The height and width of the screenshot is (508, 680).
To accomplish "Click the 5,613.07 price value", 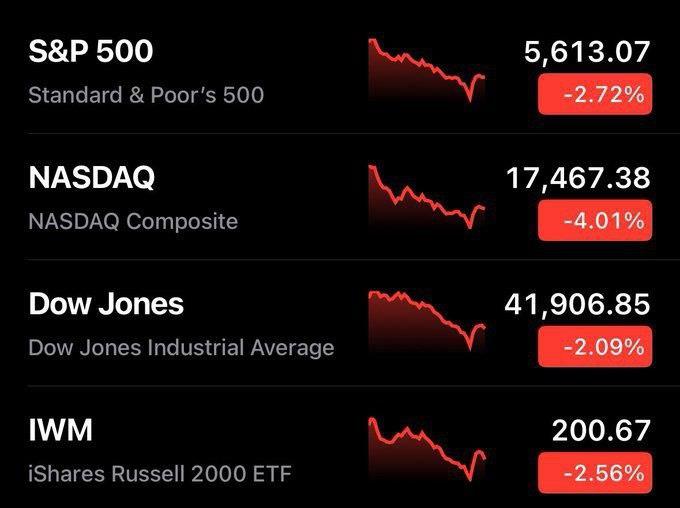I will point(587,52).
